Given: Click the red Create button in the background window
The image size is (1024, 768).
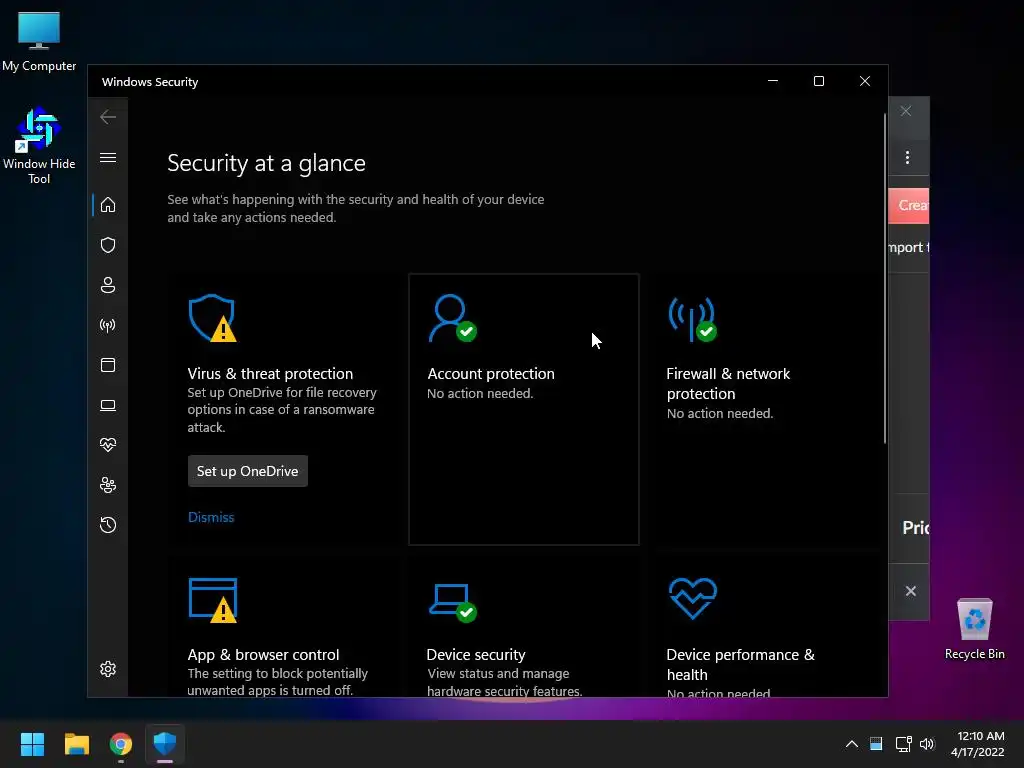Looking at the screenshot, I should tap(909, 206).
